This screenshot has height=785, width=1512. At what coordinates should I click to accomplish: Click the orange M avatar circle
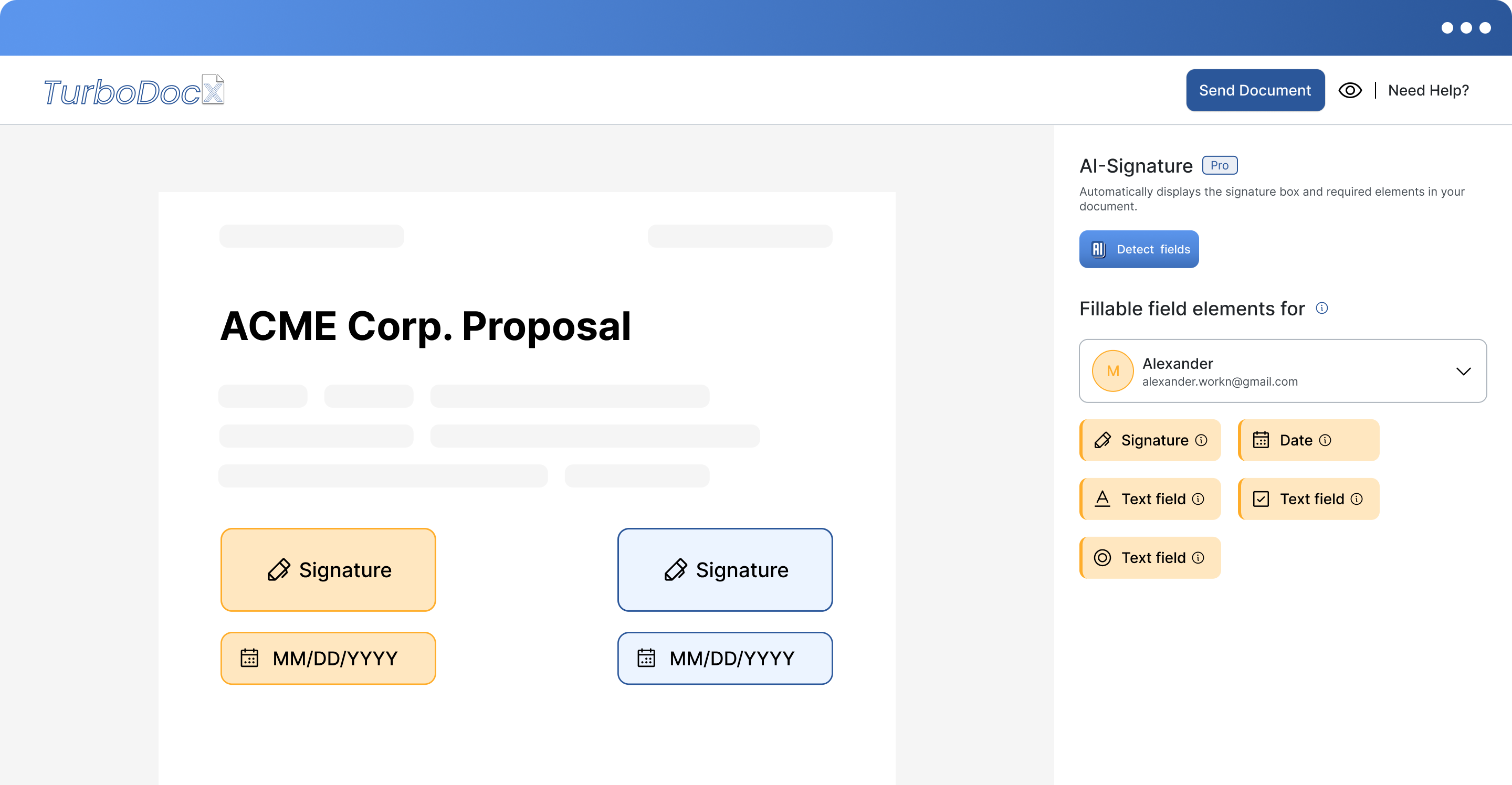(1112, 371)
